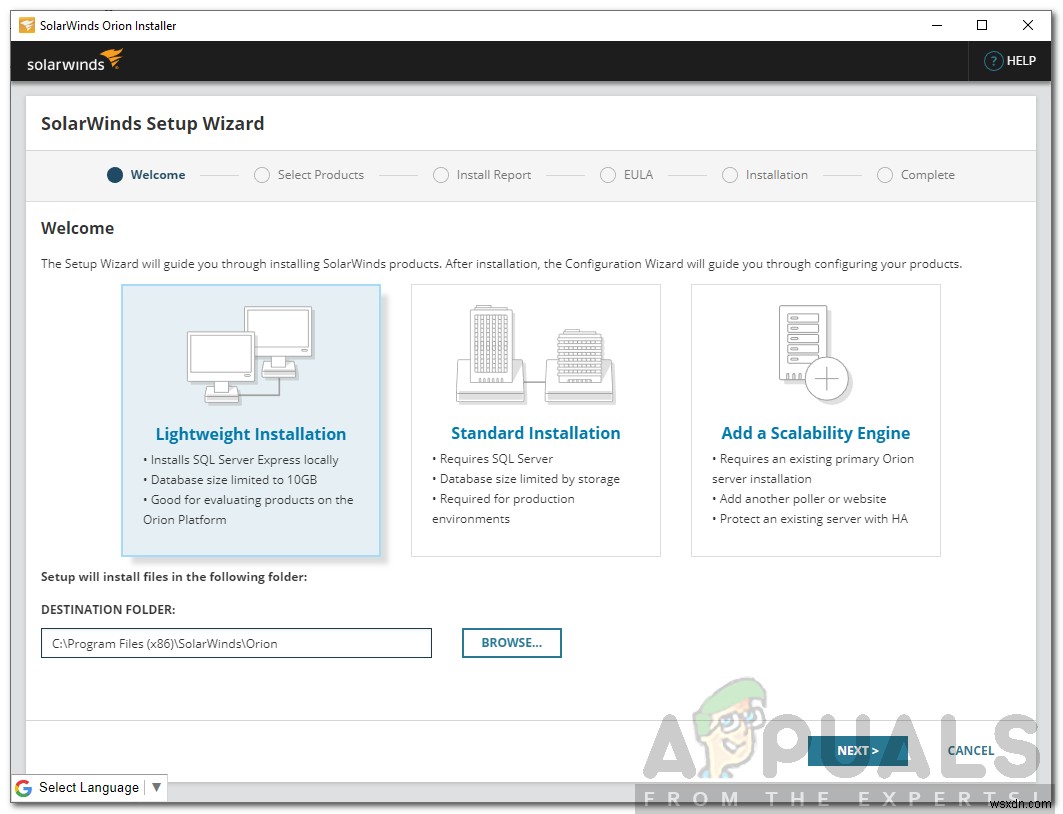
Task: Click the Scalability Engine server-plus illustration
Action: pos(814,353)
